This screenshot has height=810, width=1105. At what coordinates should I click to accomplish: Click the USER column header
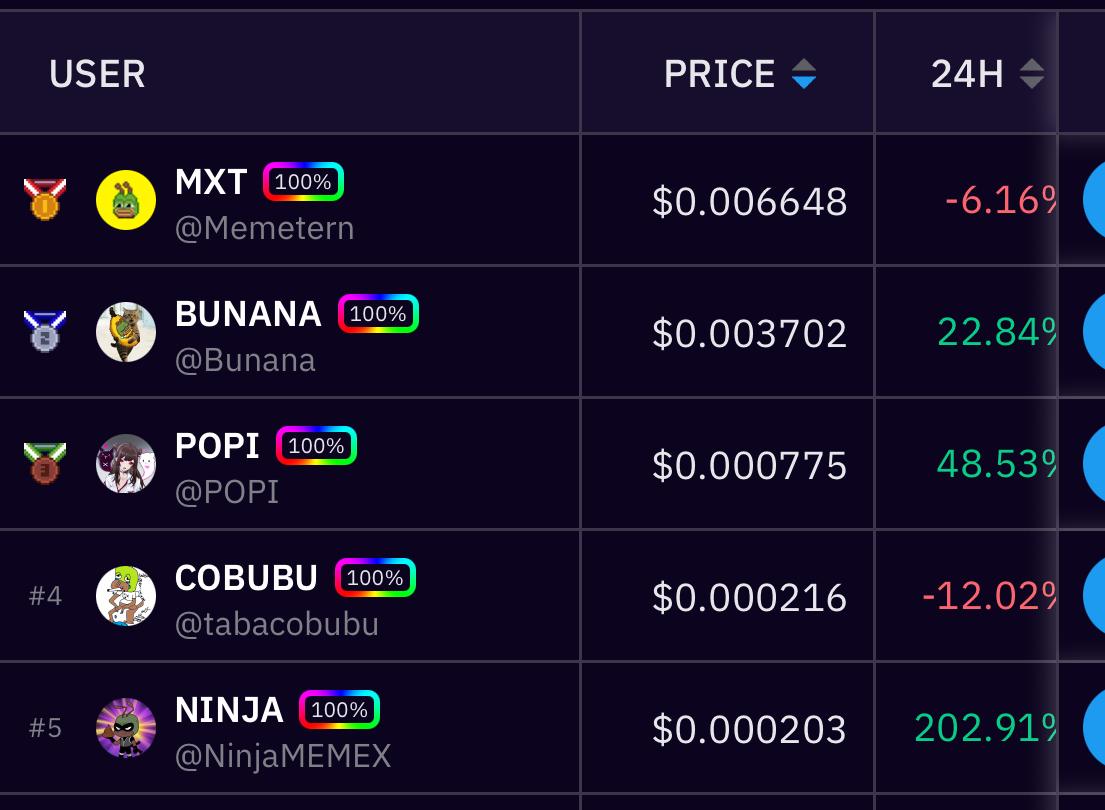tap(97, 74)
